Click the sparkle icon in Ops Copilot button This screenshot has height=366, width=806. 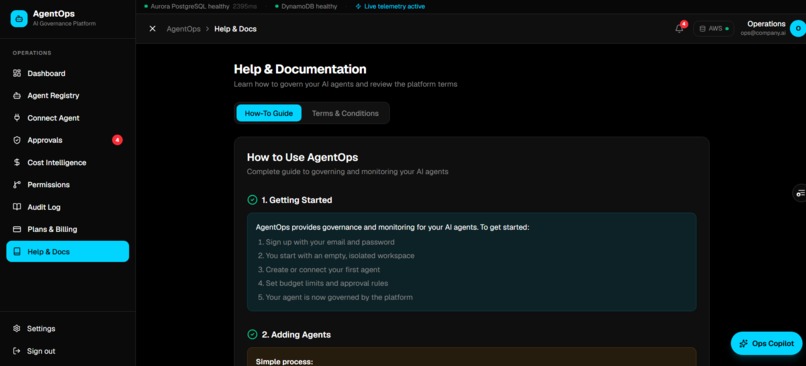(x=743, y=344)
